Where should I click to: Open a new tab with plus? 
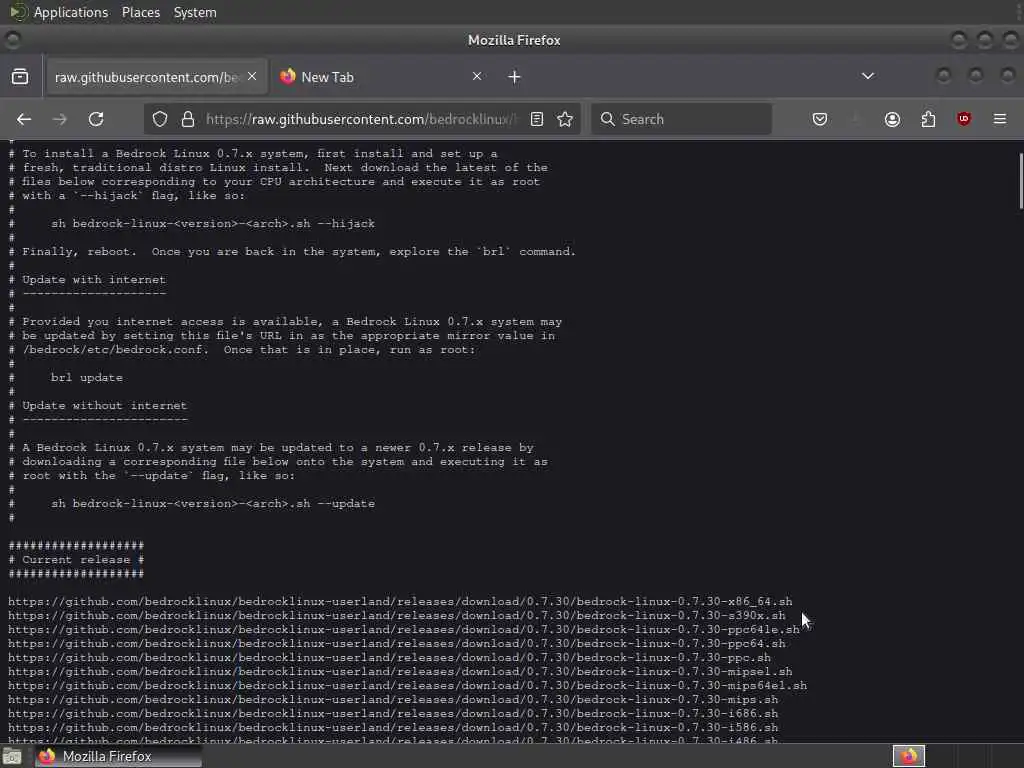coord(515,77)
